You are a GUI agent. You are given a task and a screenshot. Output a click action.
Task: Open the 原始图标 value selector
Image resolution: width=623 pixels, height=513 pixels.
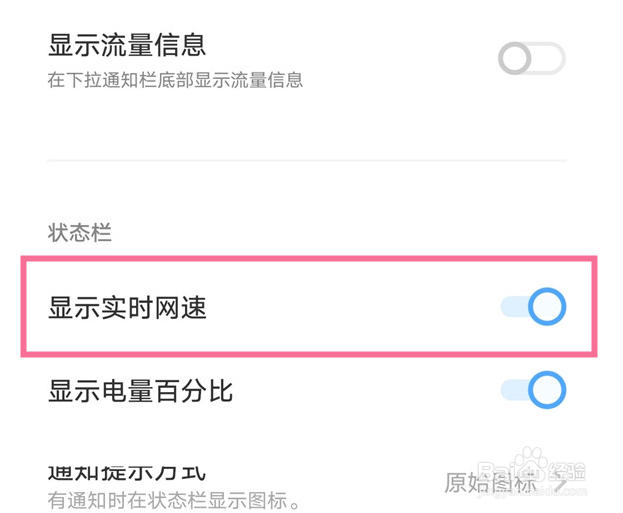click(x=490, y=484)
